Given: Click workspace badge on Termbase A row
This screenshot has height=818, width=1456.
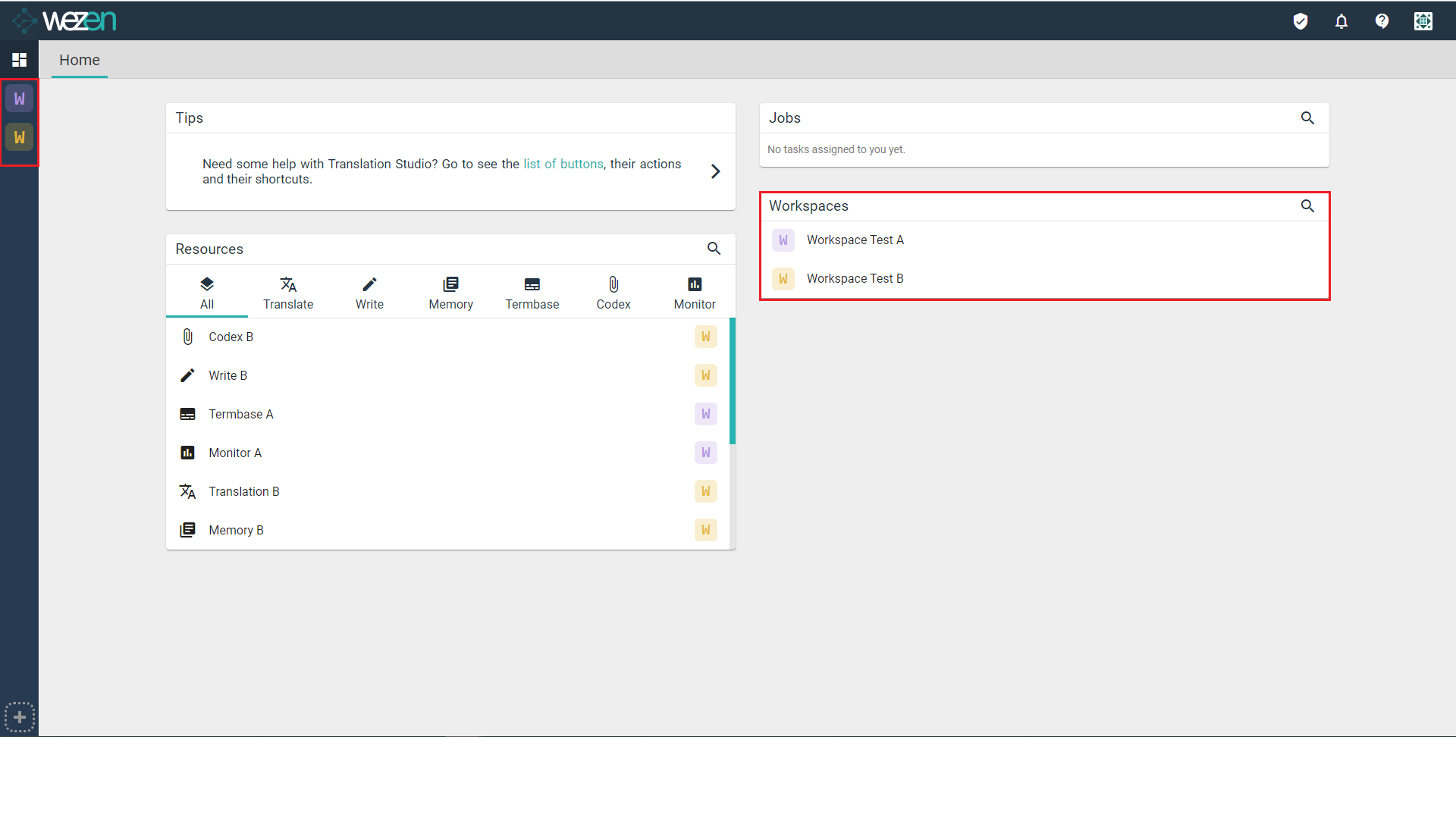Looking at the screenshot, I should 706,414.
